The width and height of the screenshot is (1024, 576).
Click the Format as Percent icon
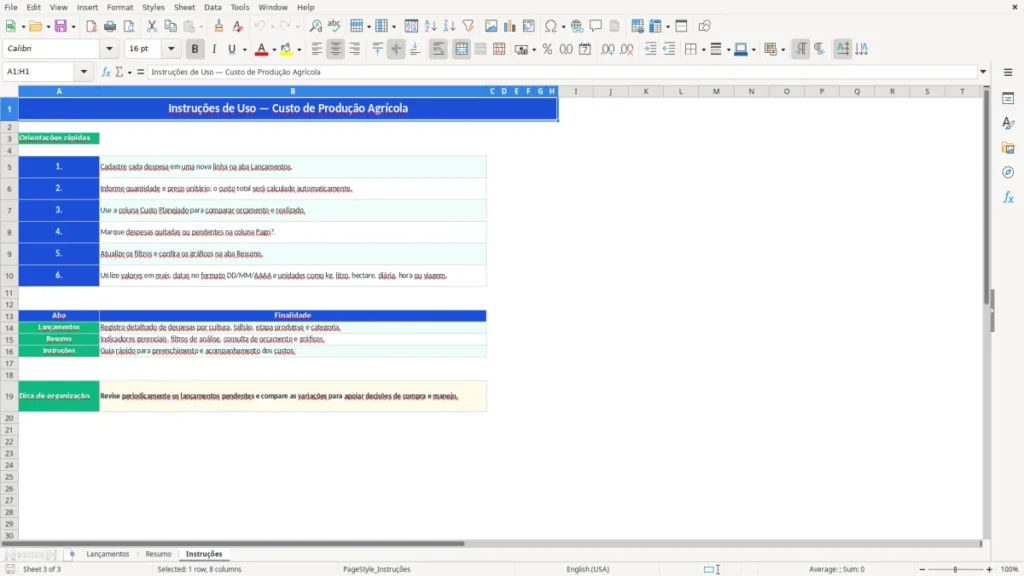point(547,49)
